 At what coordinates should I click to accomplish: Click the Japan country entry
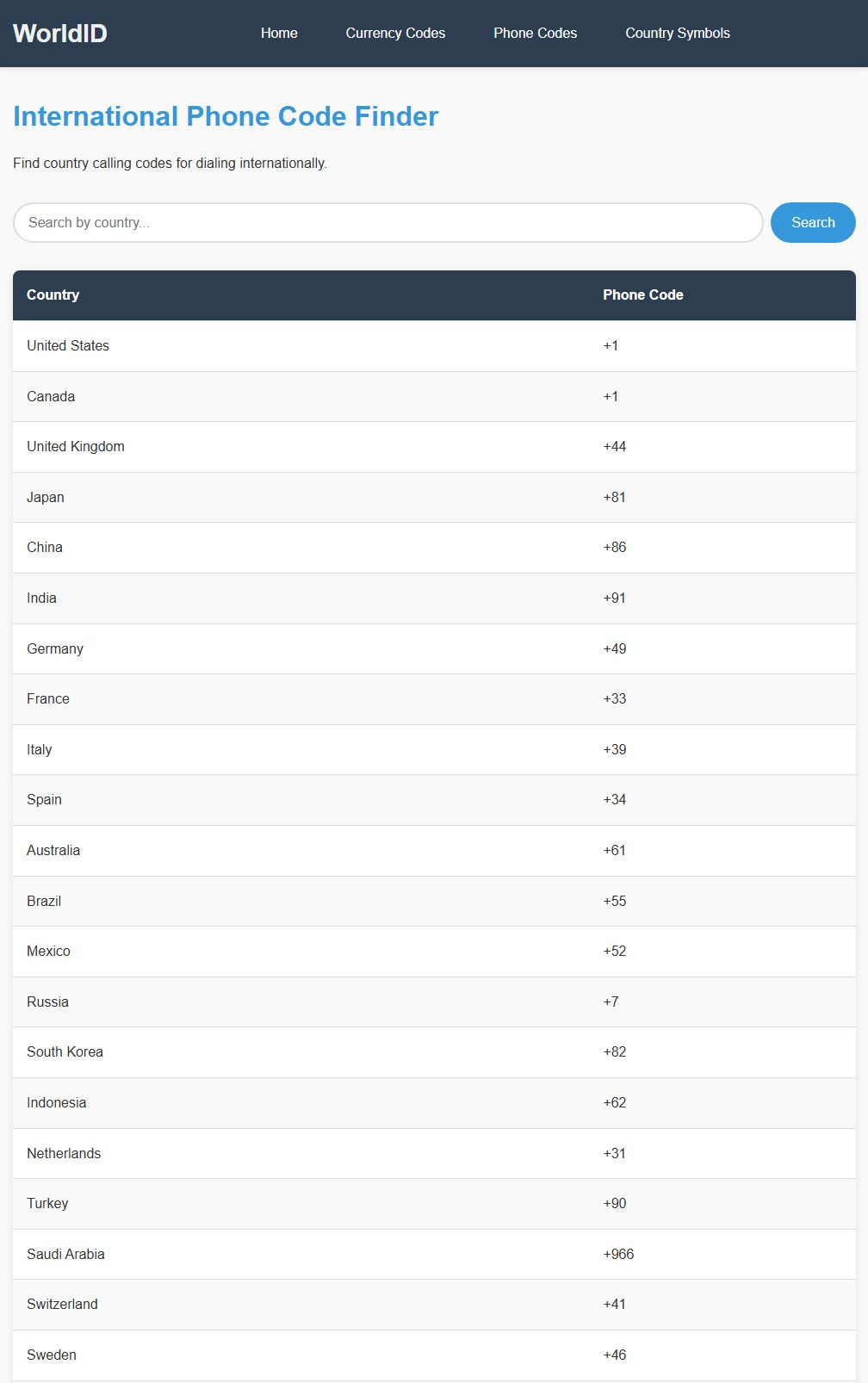click(x=46, y=498)
